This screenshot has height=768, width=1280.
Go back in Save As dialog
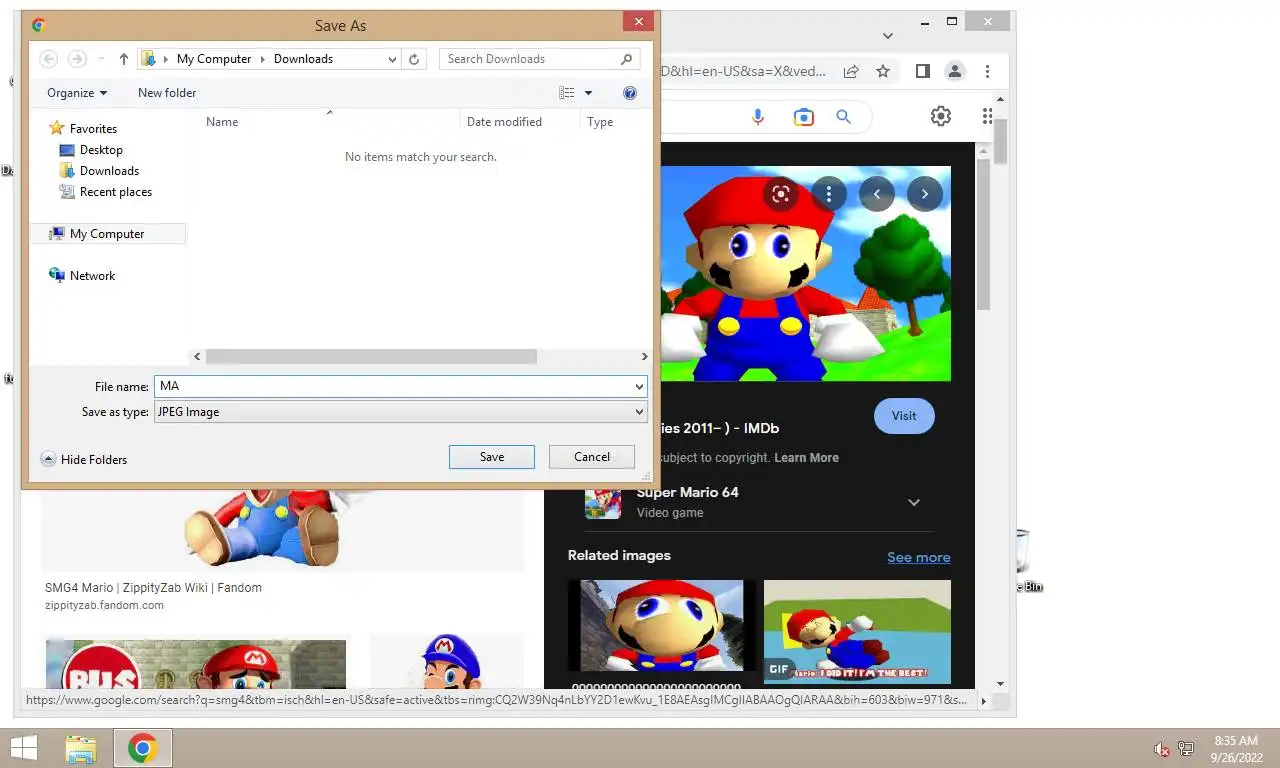click(x=48, y=59)
